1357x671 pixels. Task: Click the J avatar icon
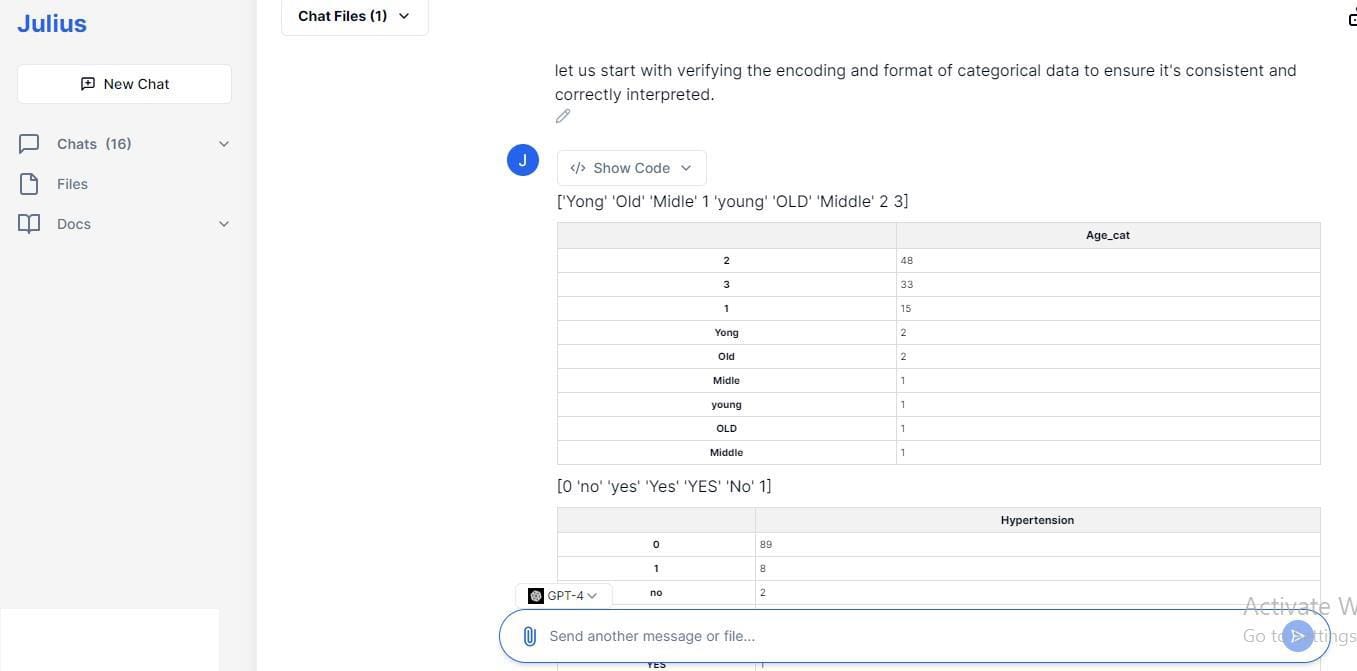[x=523, y=160]
